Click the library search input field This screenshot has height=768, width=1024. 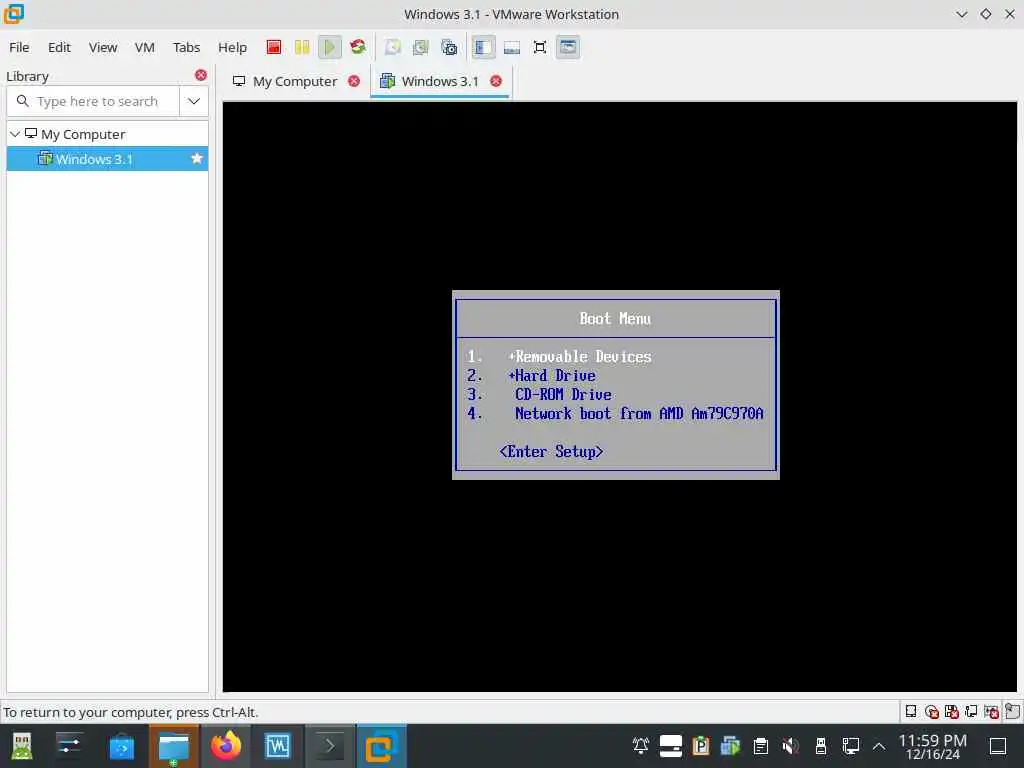93,101
